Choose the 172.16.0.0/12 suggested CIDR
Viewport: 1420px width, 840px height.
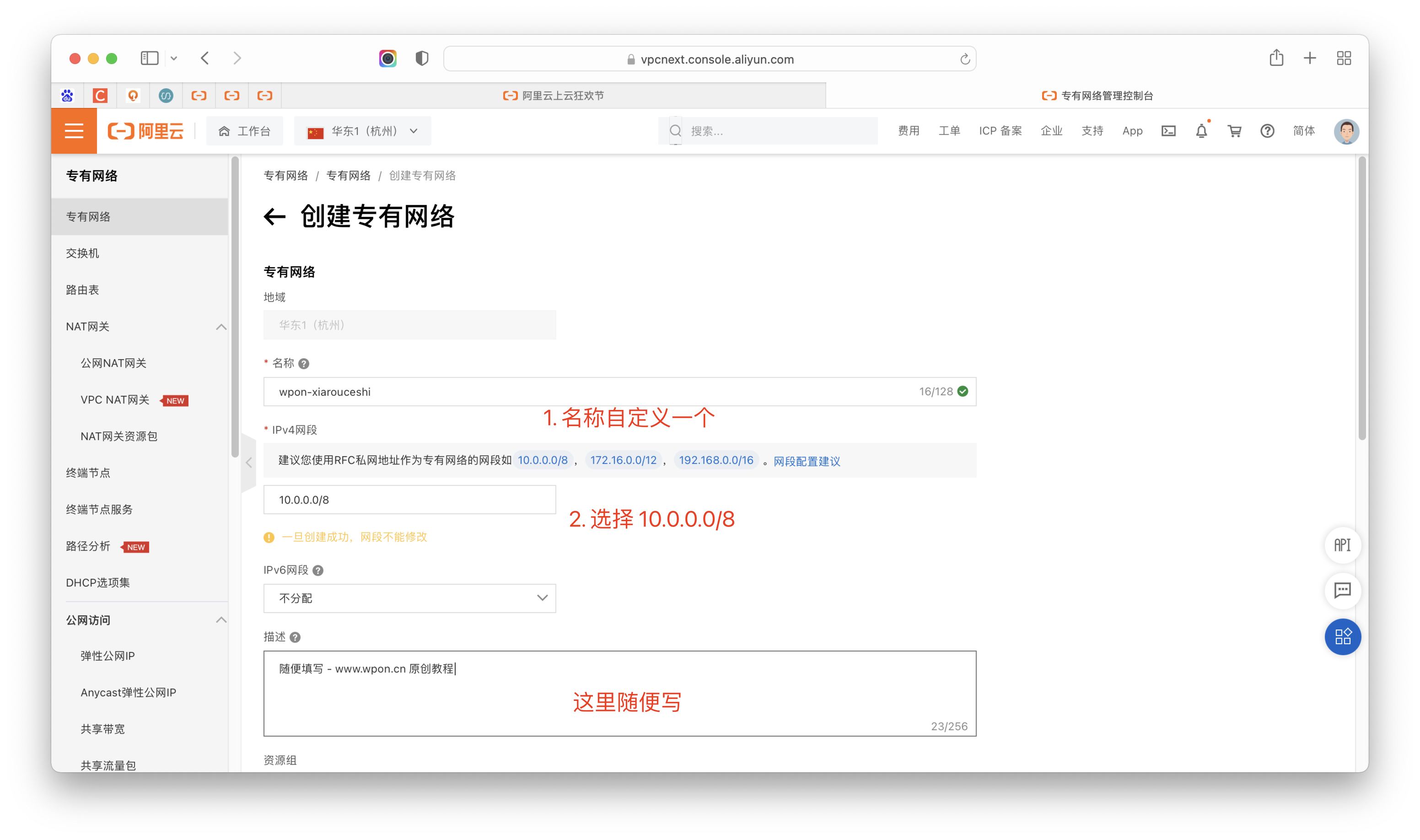coord(623,460)
